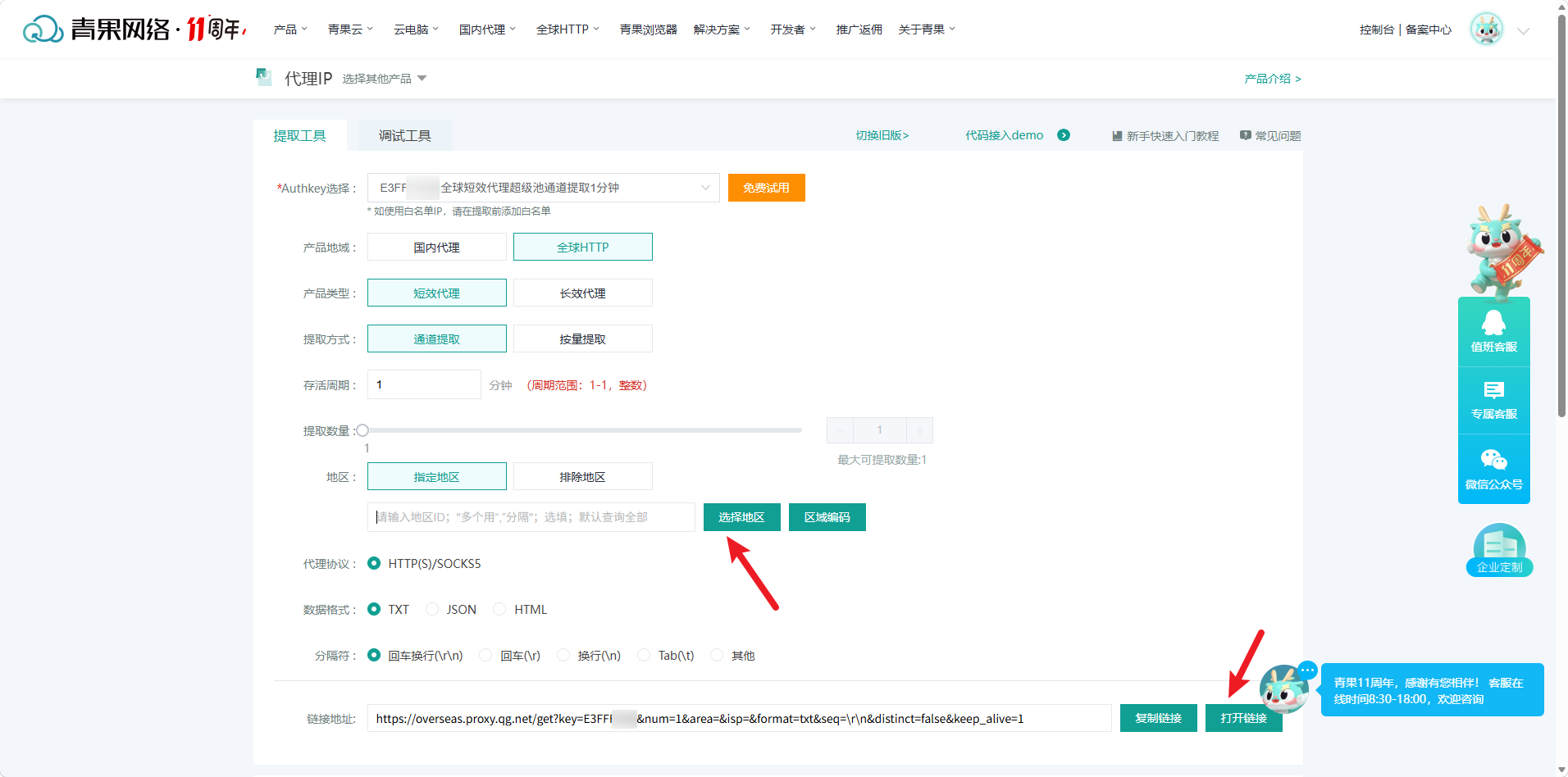Open 青果浏览器 in the top menu
This screenshot has width=1568, height=777.
click(x=649, y=30)
